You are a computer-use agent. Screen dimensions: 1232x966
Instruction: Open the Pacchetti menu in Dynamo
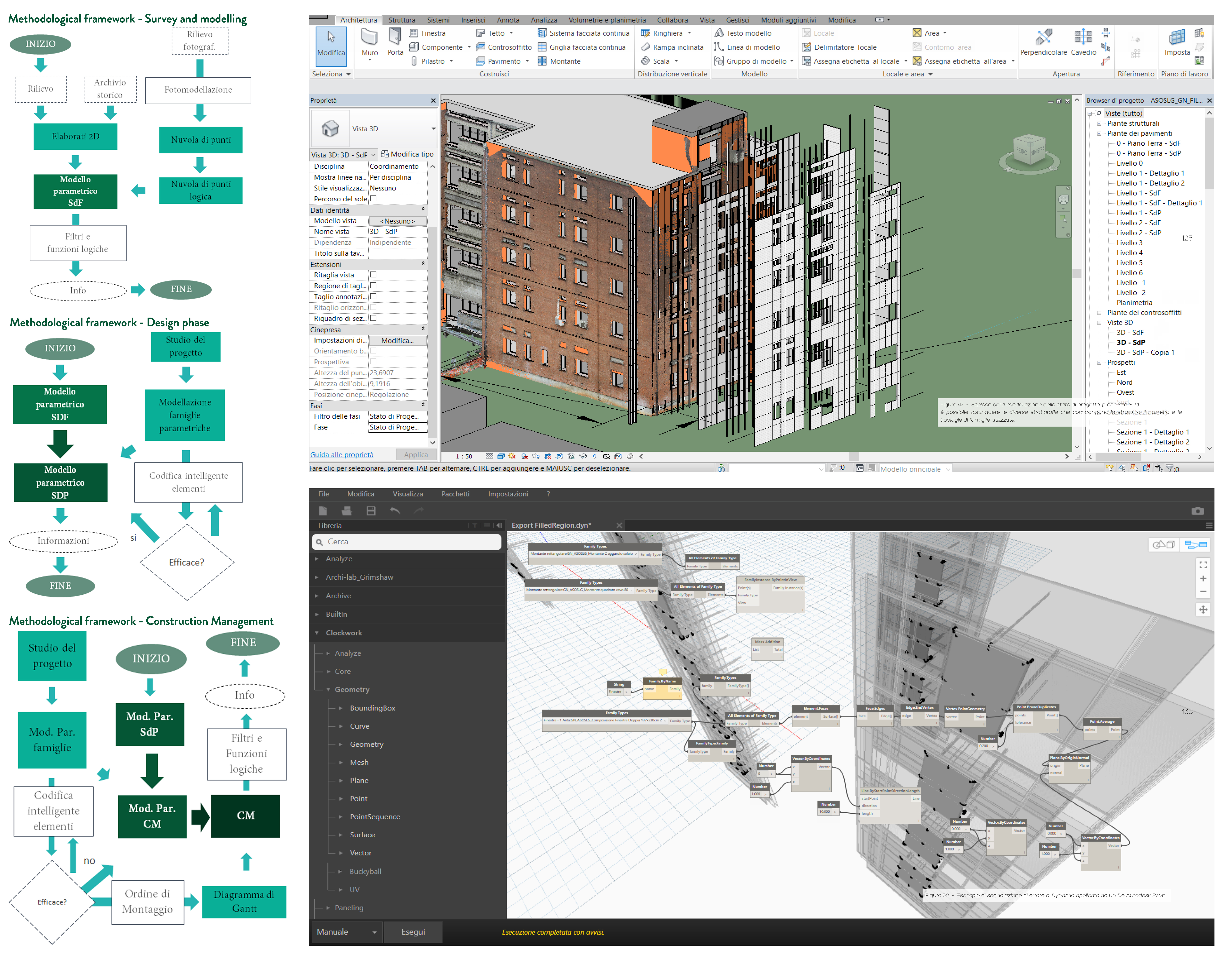[x=455, y=494]
